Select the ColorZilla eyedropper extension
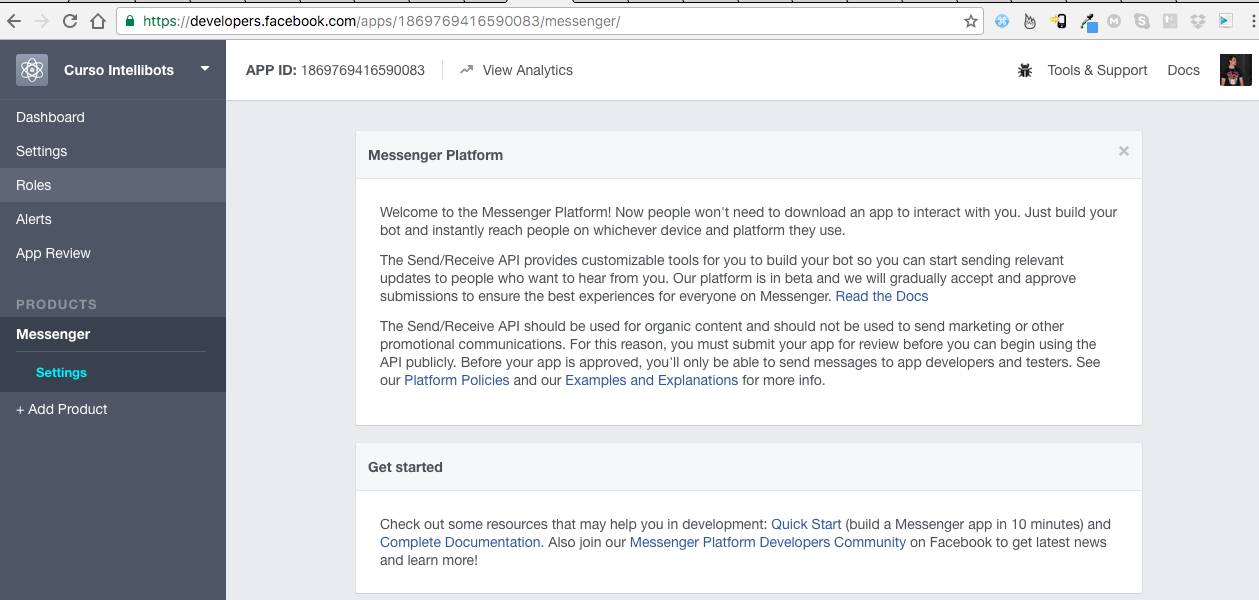The image size is (1259, 600). pyautogui.click(x=1090, y=20)
